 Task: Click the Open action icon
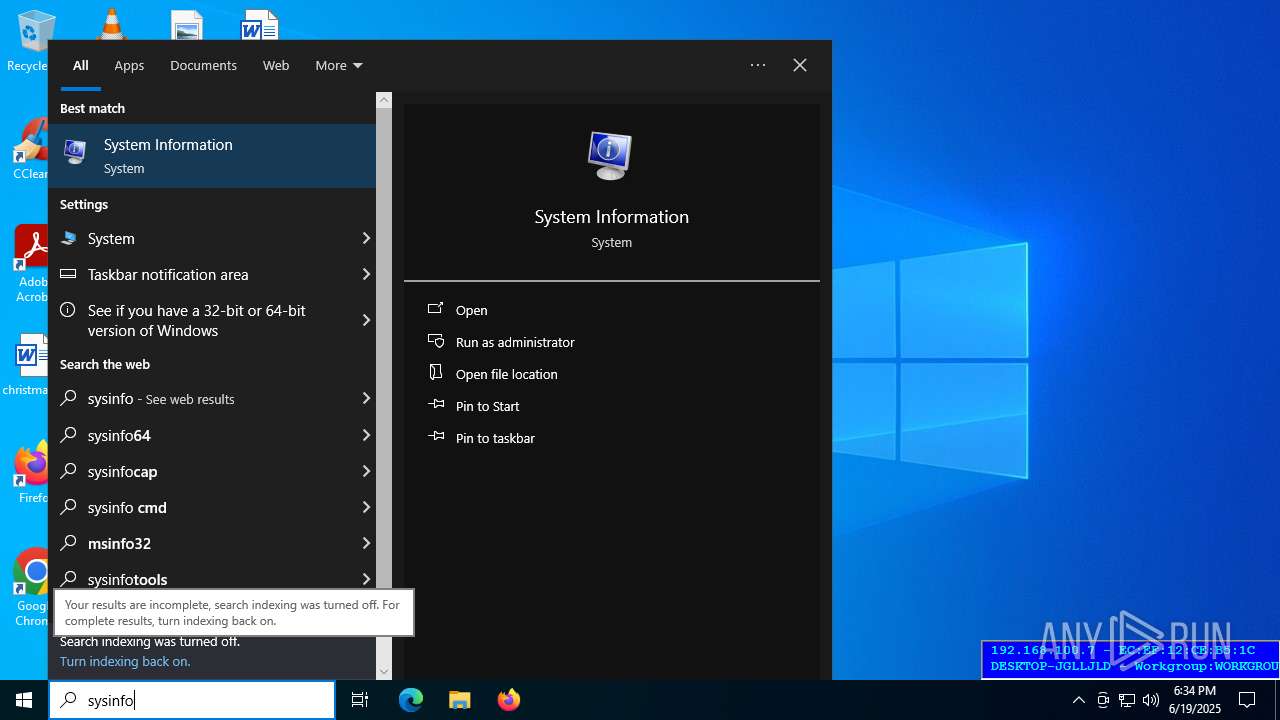click(x=436, y=310)
